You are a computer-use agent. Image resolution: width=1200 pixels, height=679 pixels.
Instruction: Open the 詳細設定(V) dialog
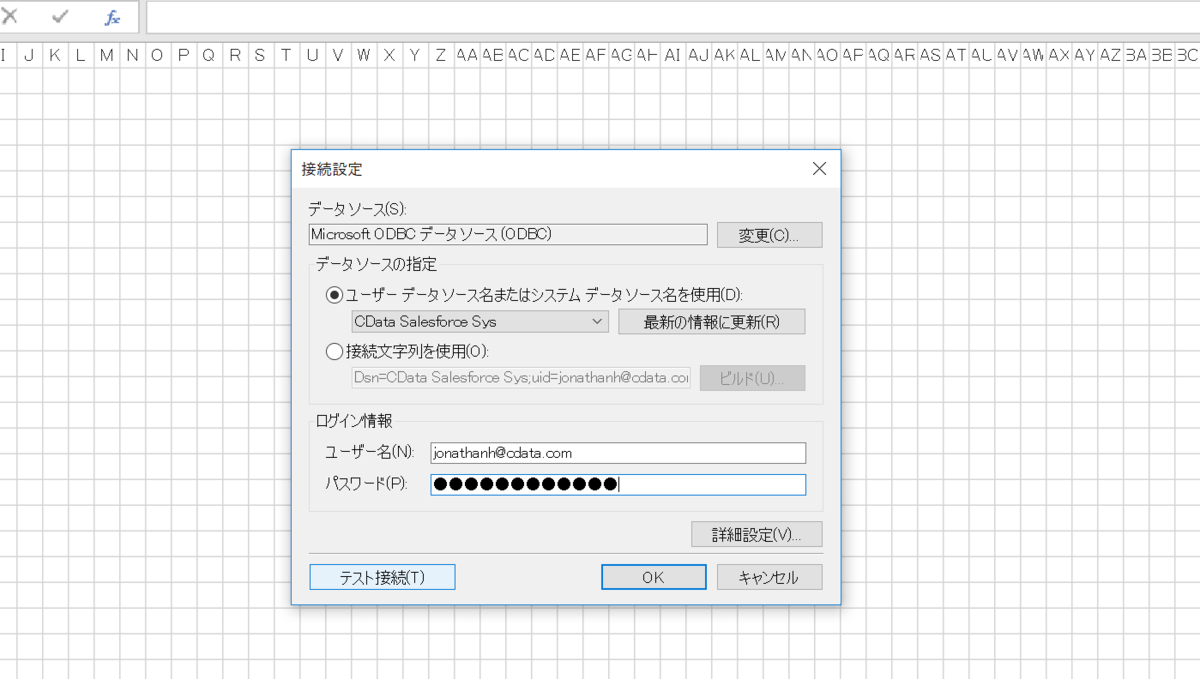pyautogui.click(x=756, y=534)
